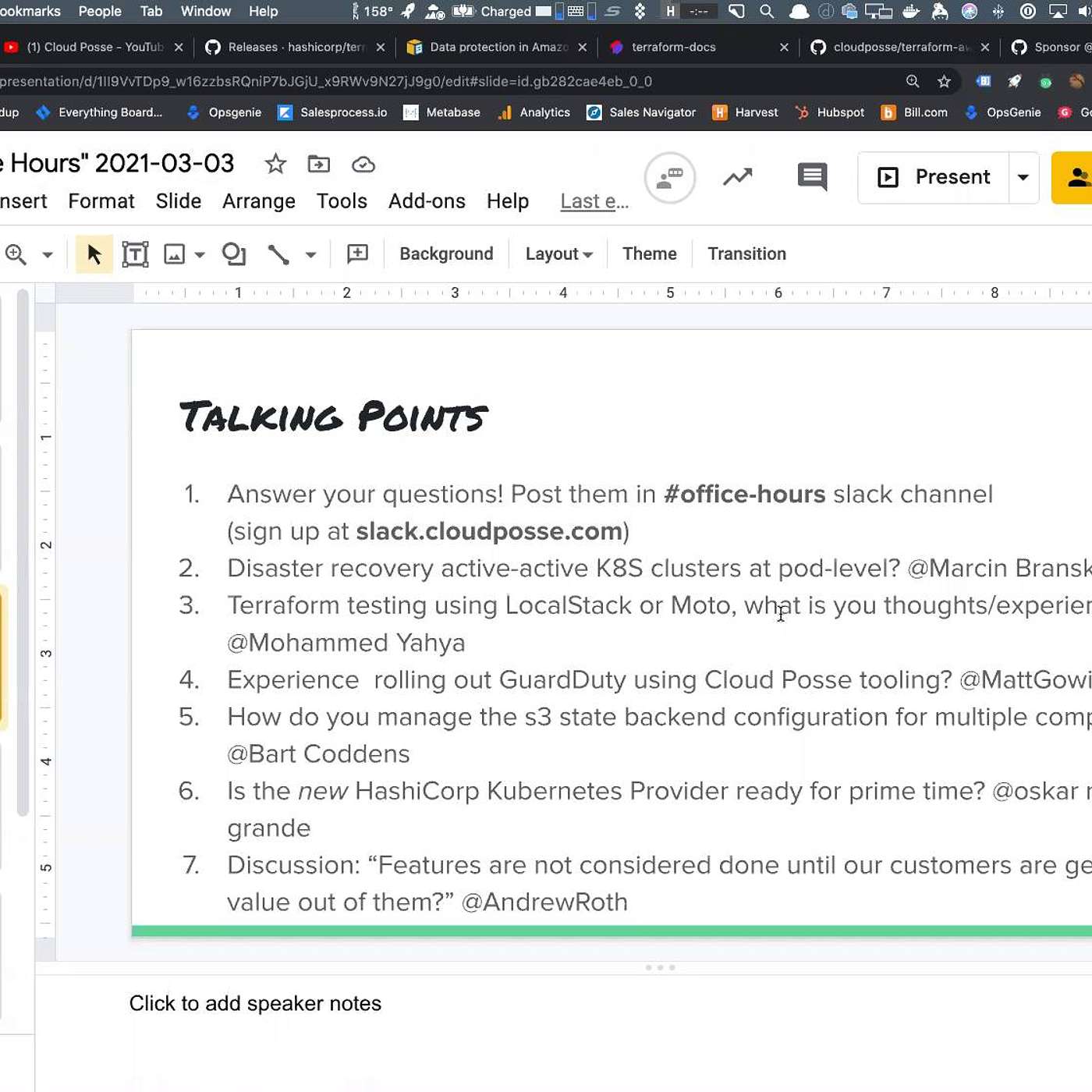Open the Arrange menu

(x=258, y=201)
